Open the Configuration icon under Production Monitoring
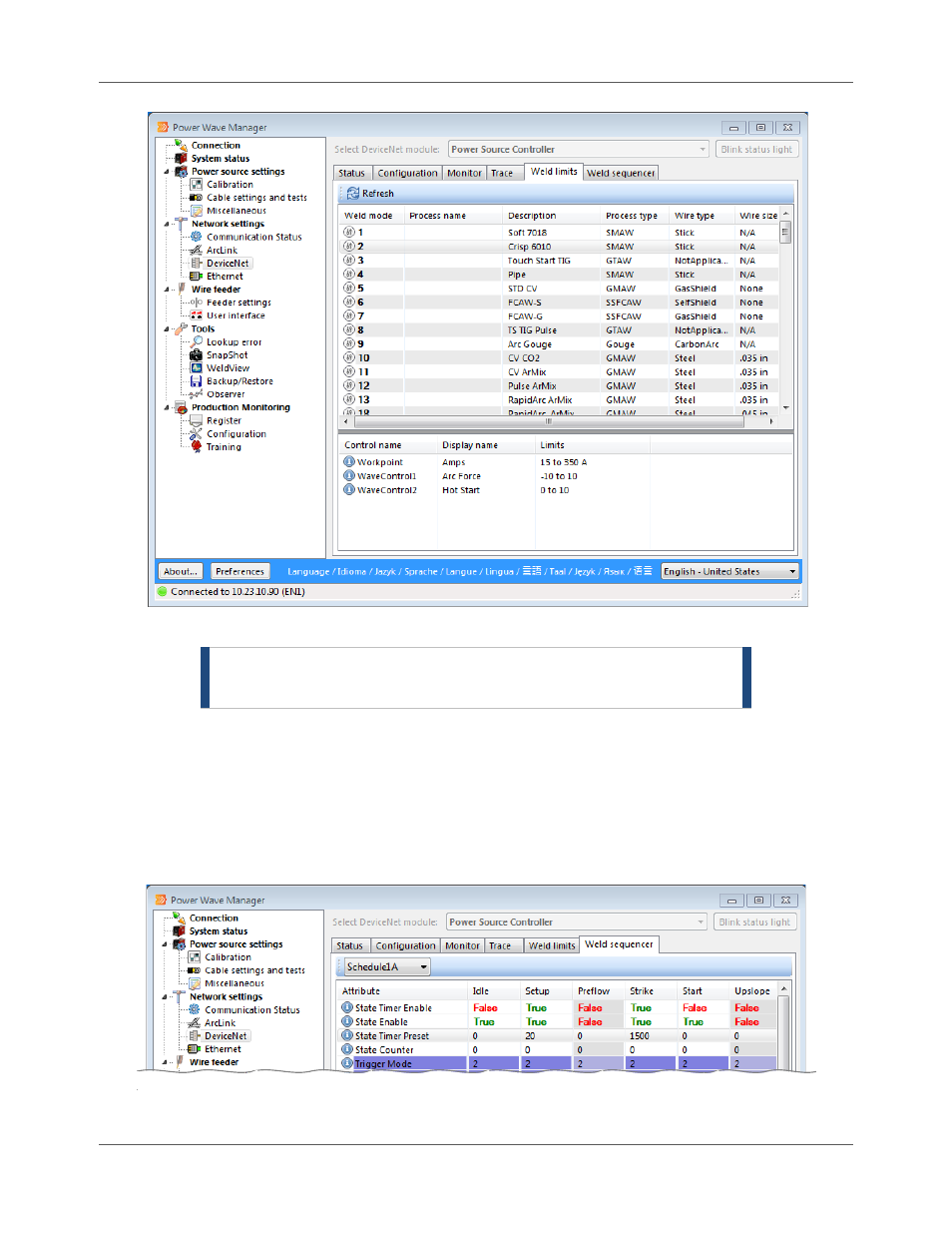 click(x=196, y=433)
